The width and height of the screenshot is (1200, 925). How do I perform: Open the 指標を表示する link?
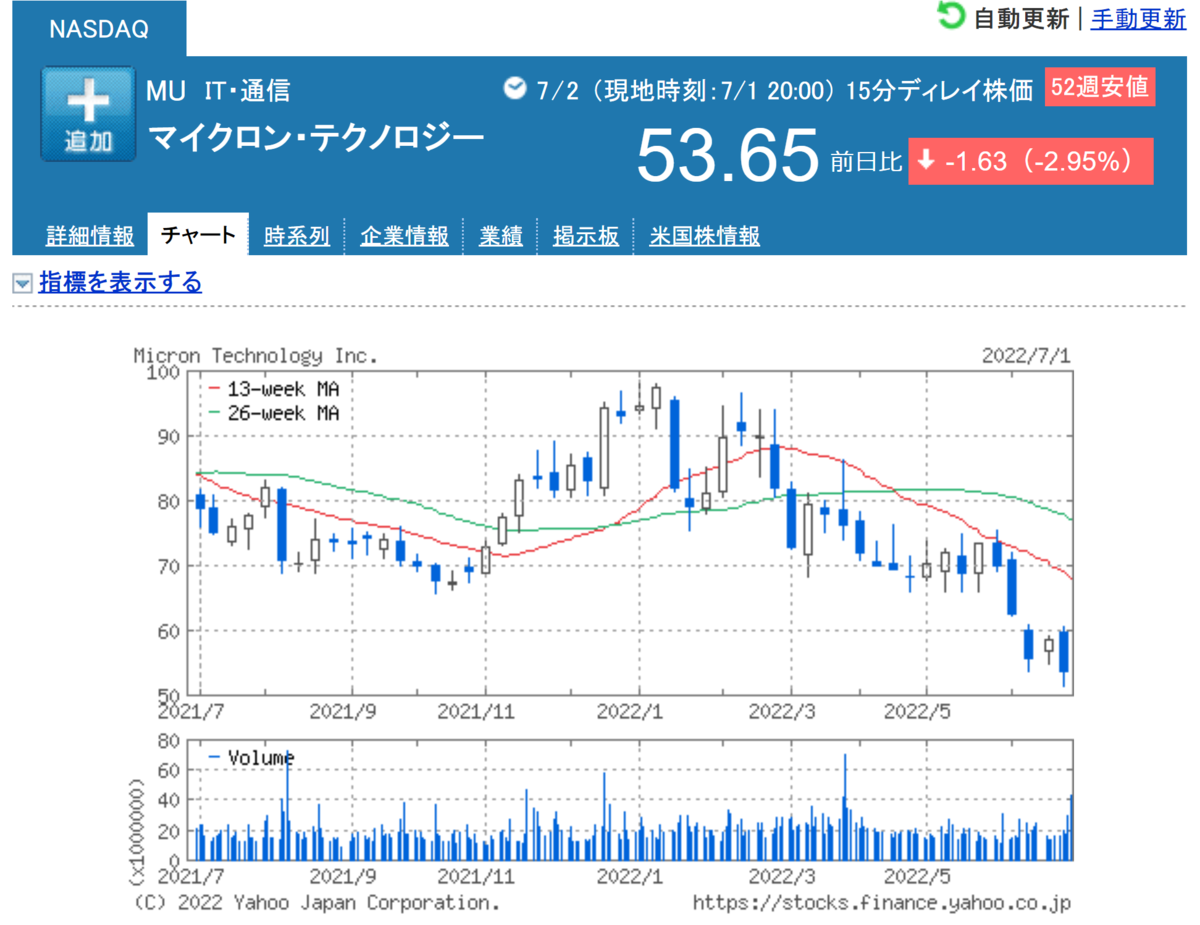click(x=120, y=283)
